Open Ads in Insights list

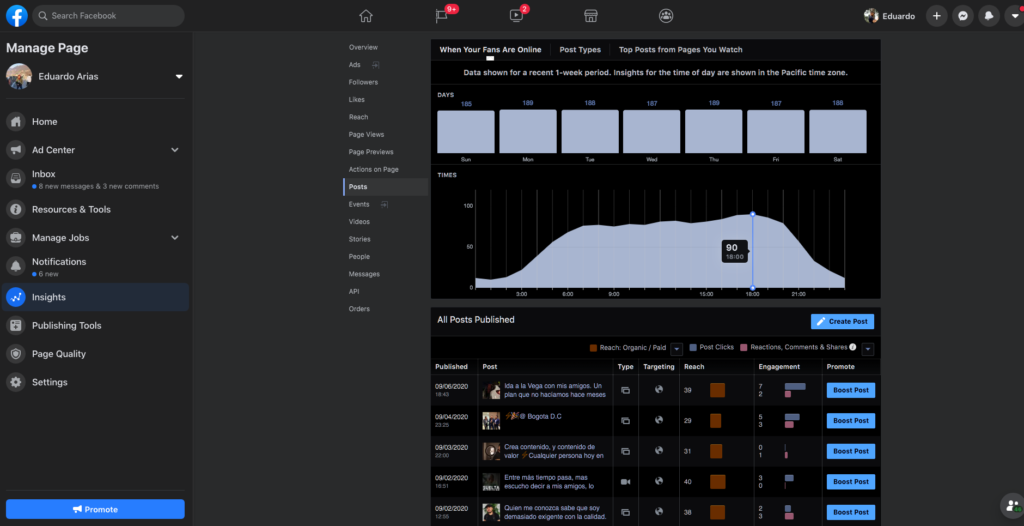click(355, 65)
